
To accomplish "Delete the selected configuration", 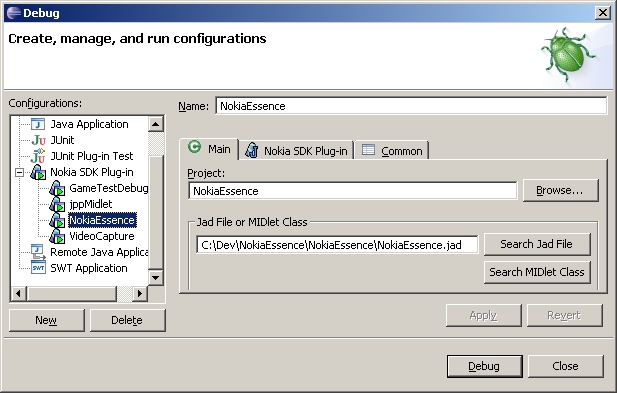I will 127,320.
